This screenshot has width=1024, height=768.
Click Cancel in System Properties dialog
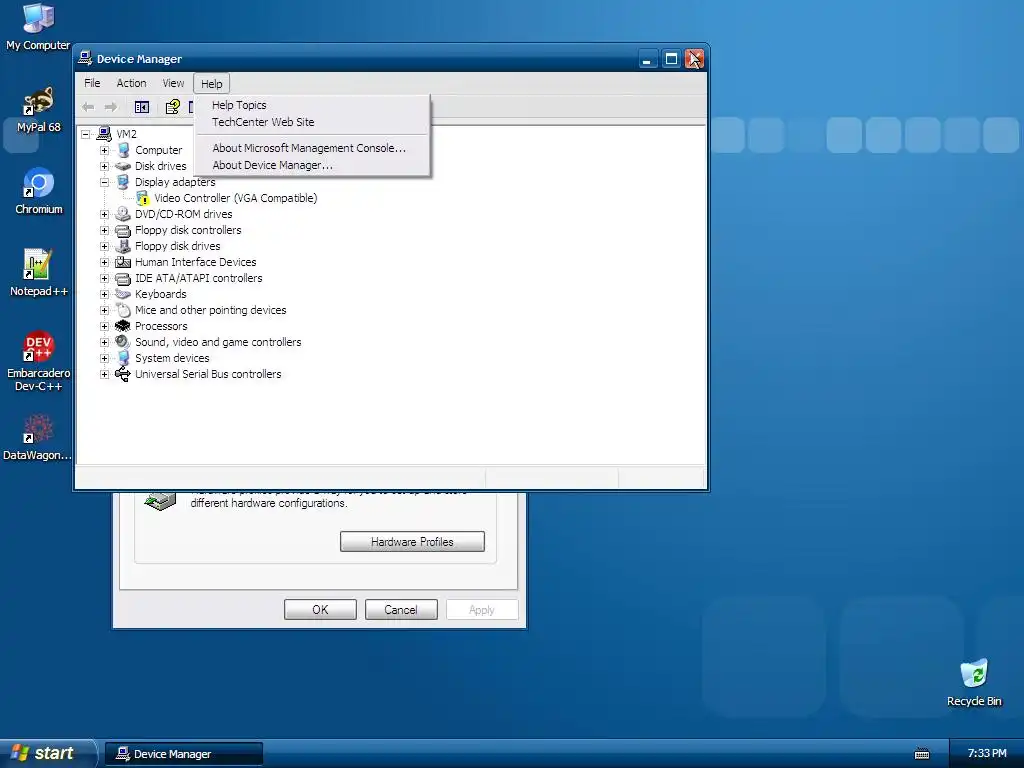pyautogui.click(x=401, y=609)
